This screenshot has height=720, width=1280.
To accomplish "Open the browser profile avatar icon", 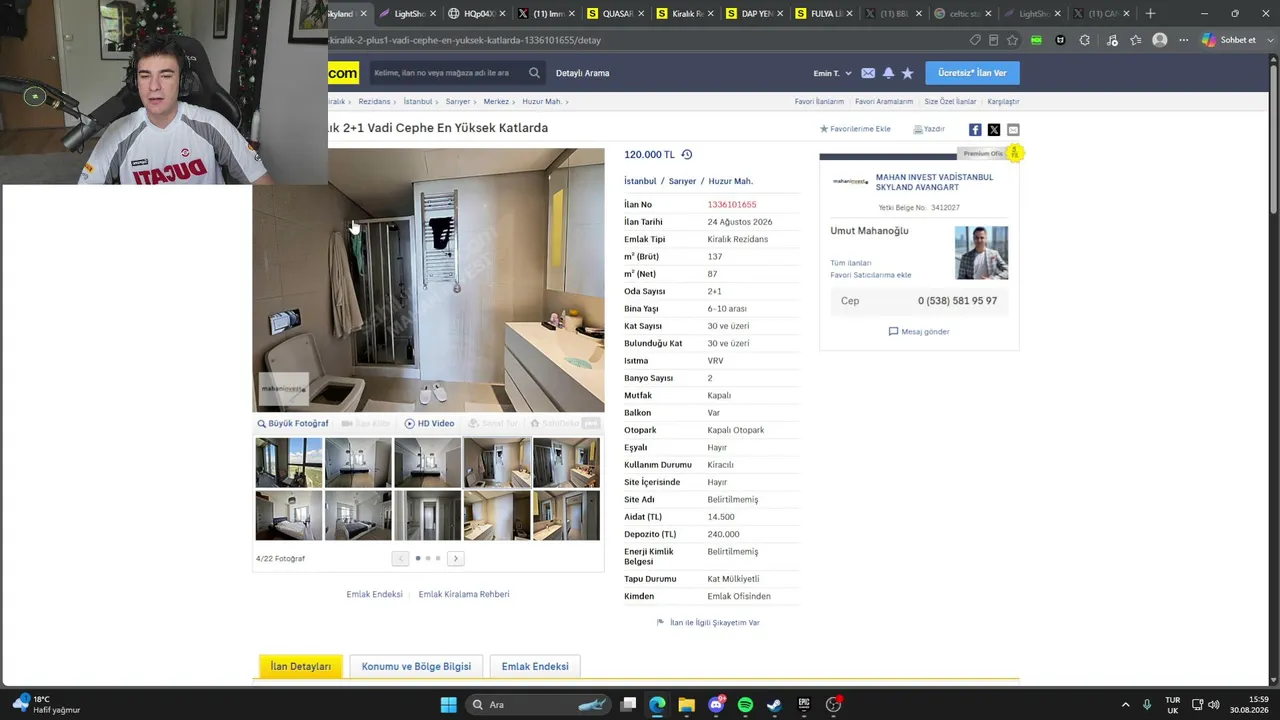I will 1159,40.
